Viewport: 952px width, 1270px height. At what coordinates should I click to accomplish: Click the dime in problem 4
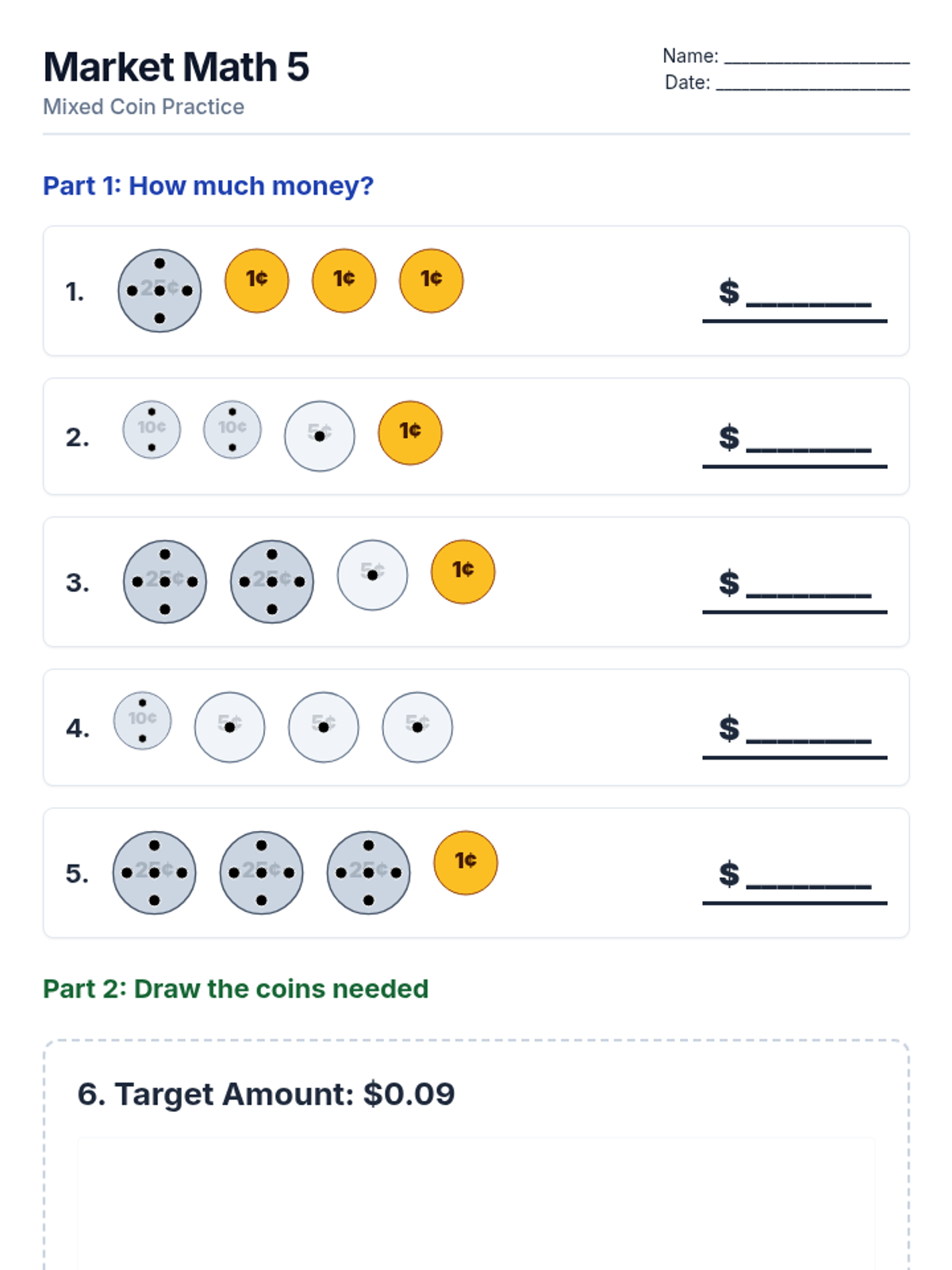pos(143,721)
